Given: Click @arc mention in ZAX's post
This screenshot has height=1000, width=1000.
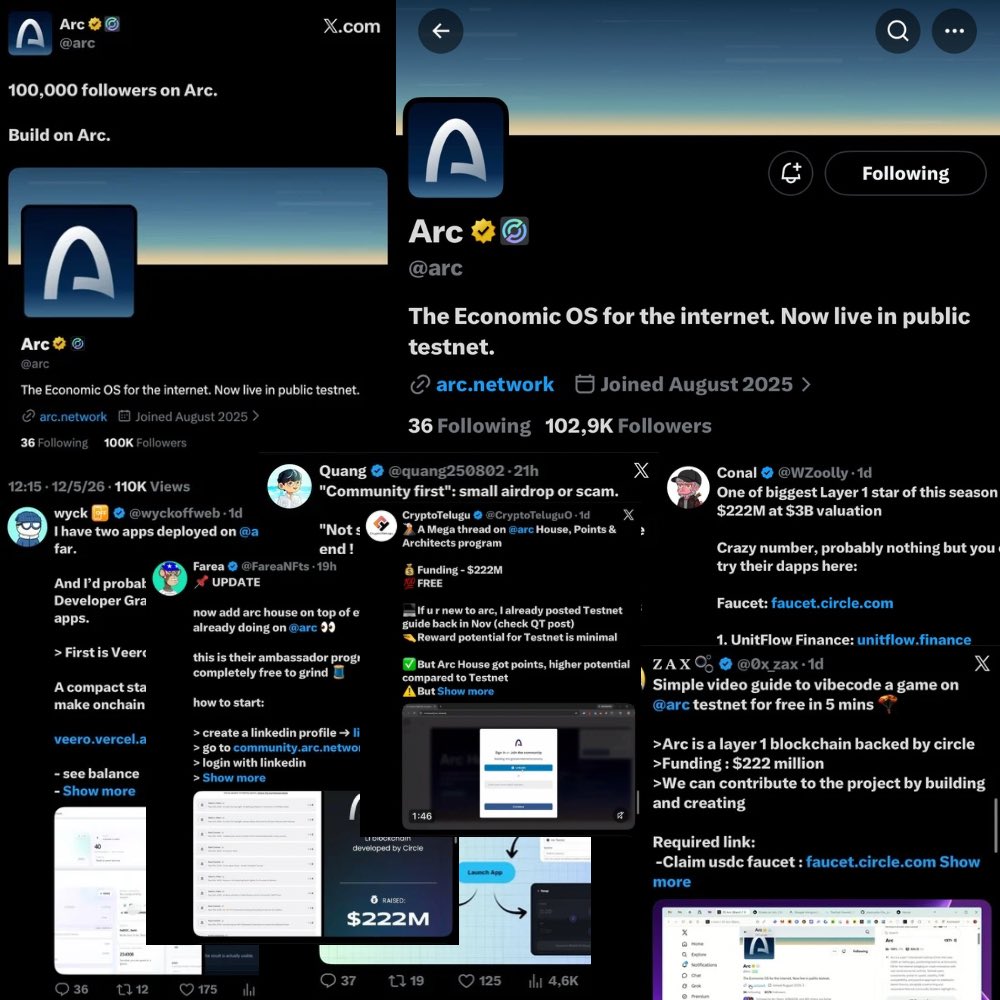Looking at the screenshot, I should pyautogui.click(x=671, y=704).
